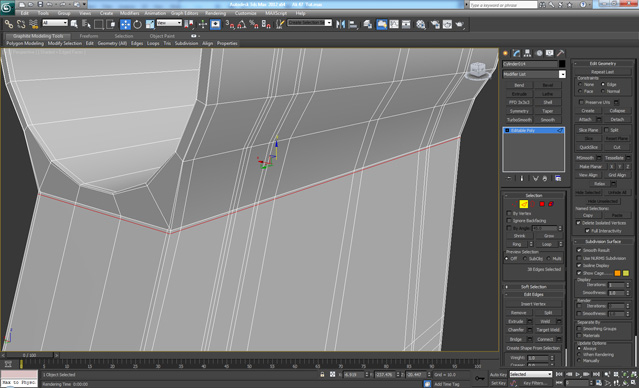
Task: Open the Customize menu
Action: pos(246,13)
